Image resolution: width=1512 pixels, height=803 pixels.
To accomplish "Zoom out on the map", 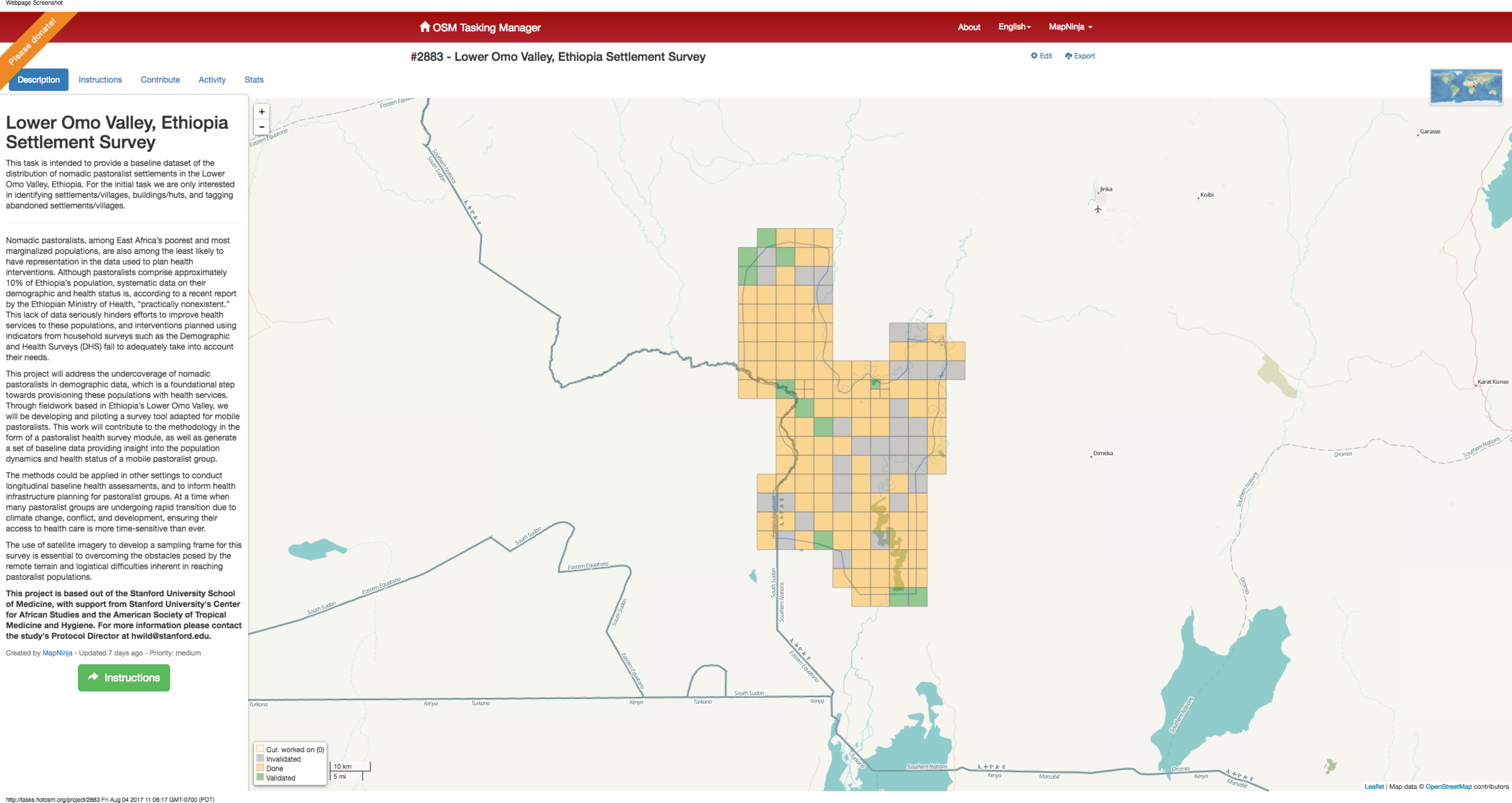I will coord(261,127).
